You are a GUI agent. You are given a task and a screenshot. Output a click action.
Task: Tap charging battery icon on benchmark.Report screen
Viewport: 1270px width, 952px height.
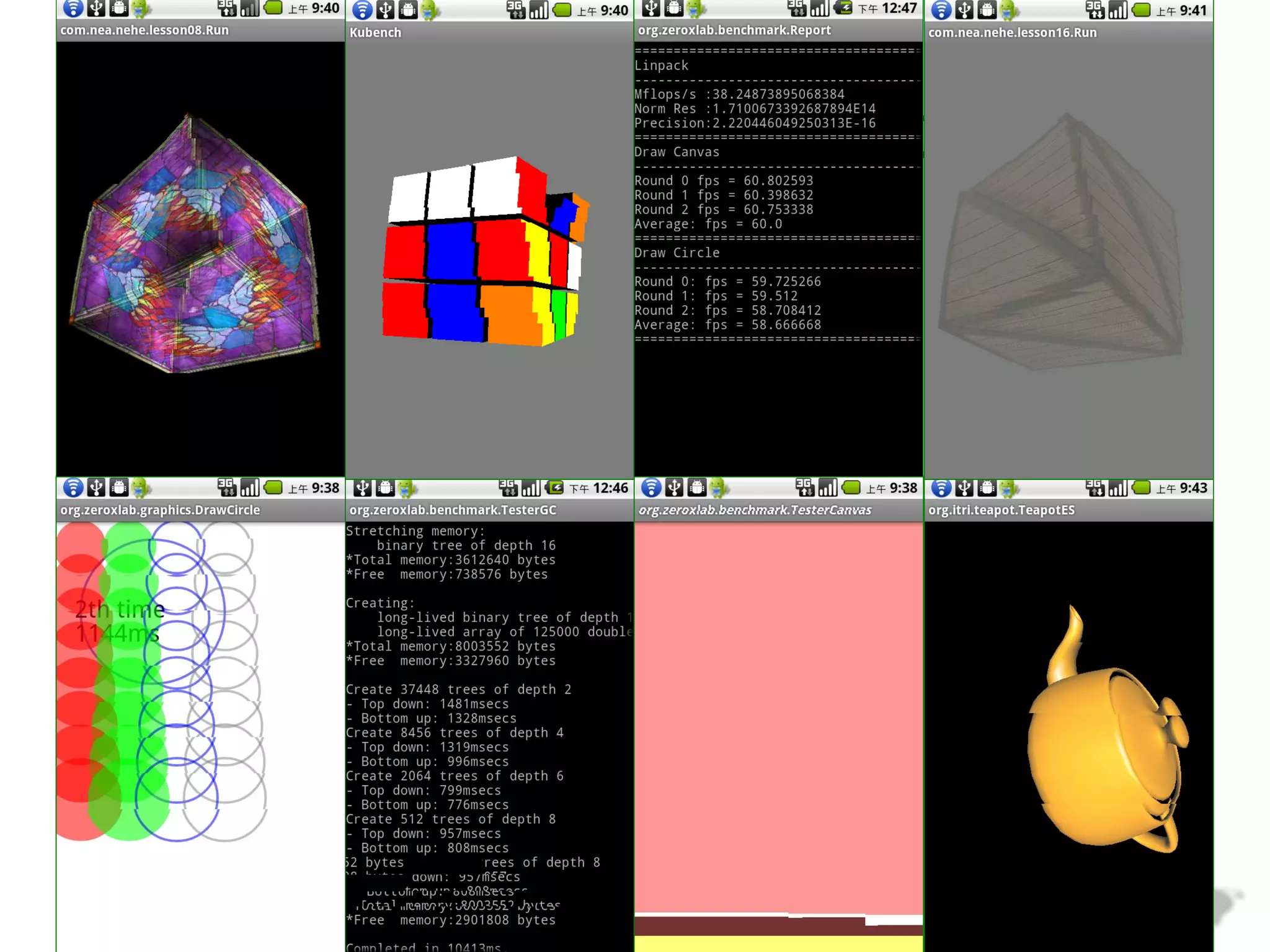tap(843, 8)
